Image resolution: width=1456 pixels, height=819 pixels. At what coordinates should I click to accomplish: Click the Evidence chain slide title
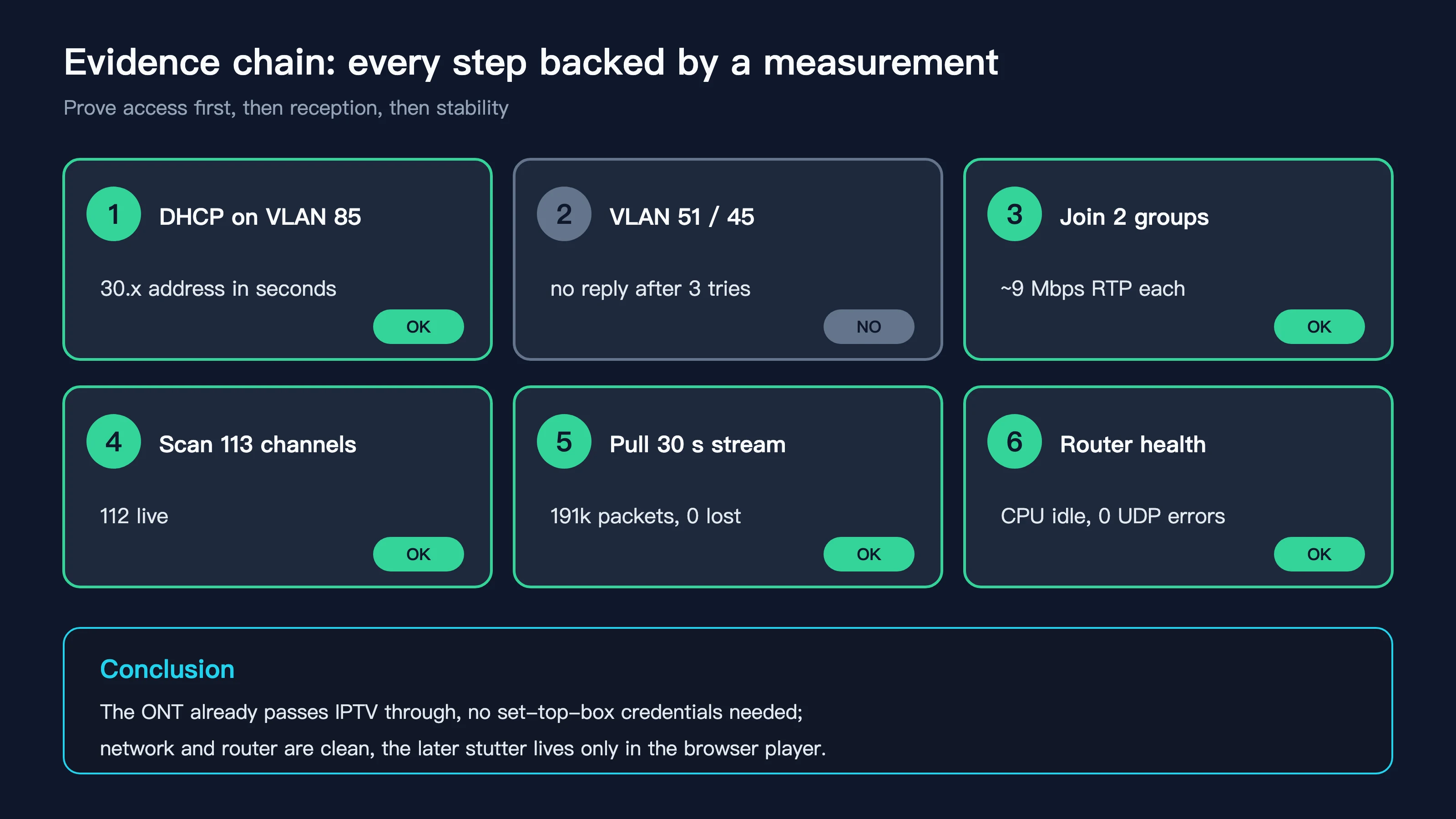[531, 63]
